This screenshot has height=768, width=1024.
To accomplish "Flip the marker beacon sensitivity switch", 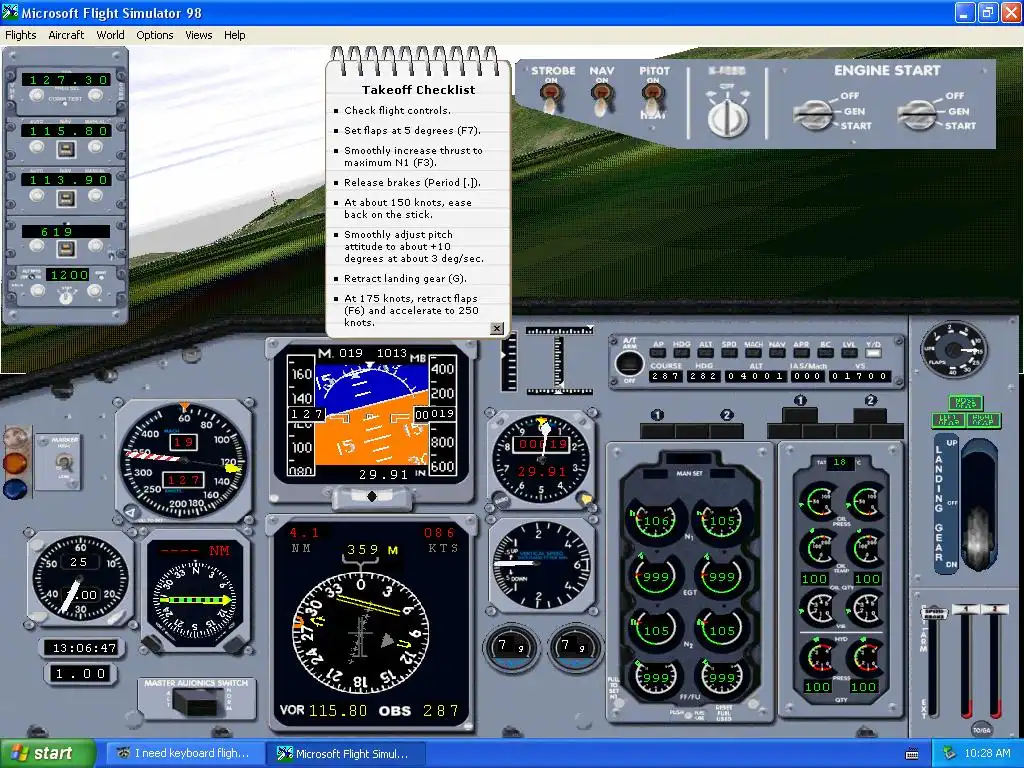I will 63,462.
